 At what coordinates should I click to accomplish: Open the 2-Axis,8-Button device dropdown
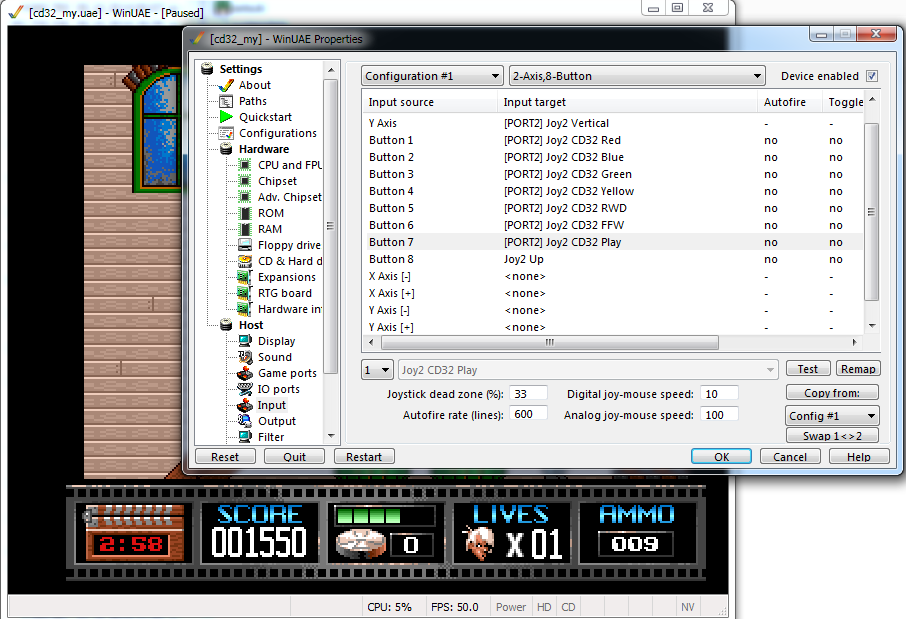coord(637,76)
